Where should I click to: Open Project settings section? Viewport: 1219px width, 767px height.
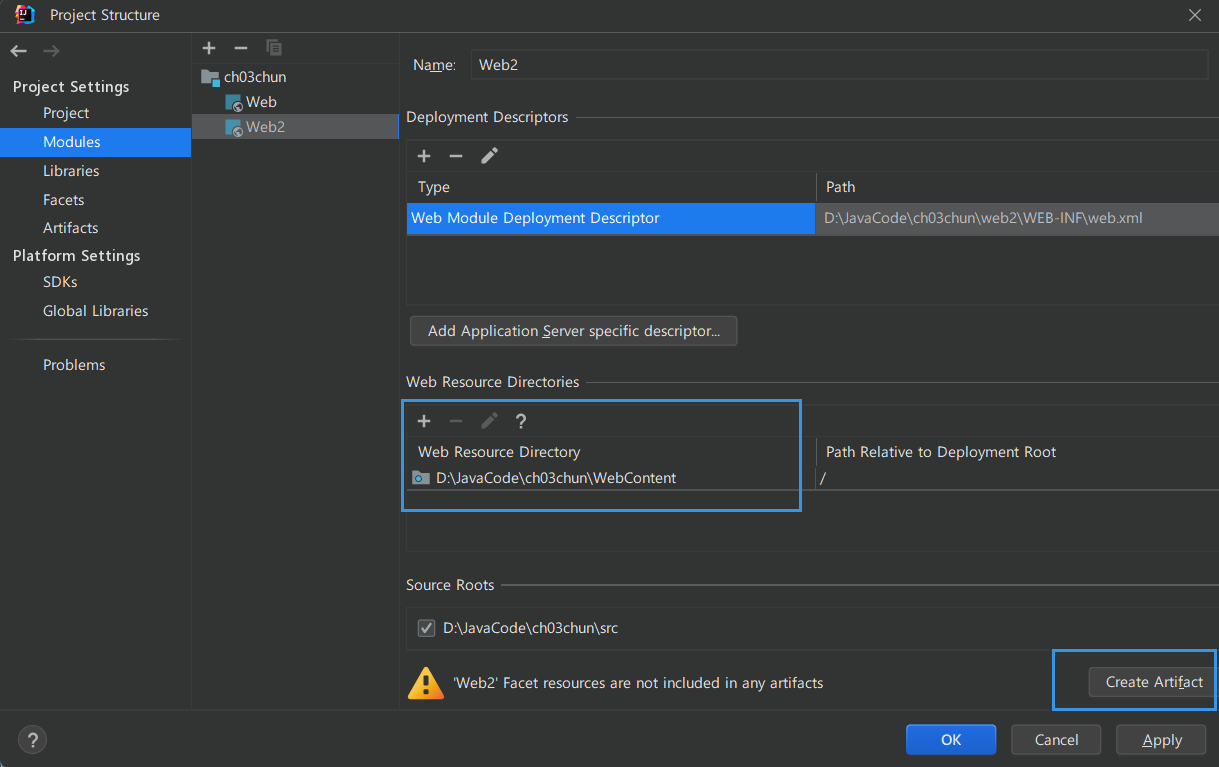coord(66,113)
